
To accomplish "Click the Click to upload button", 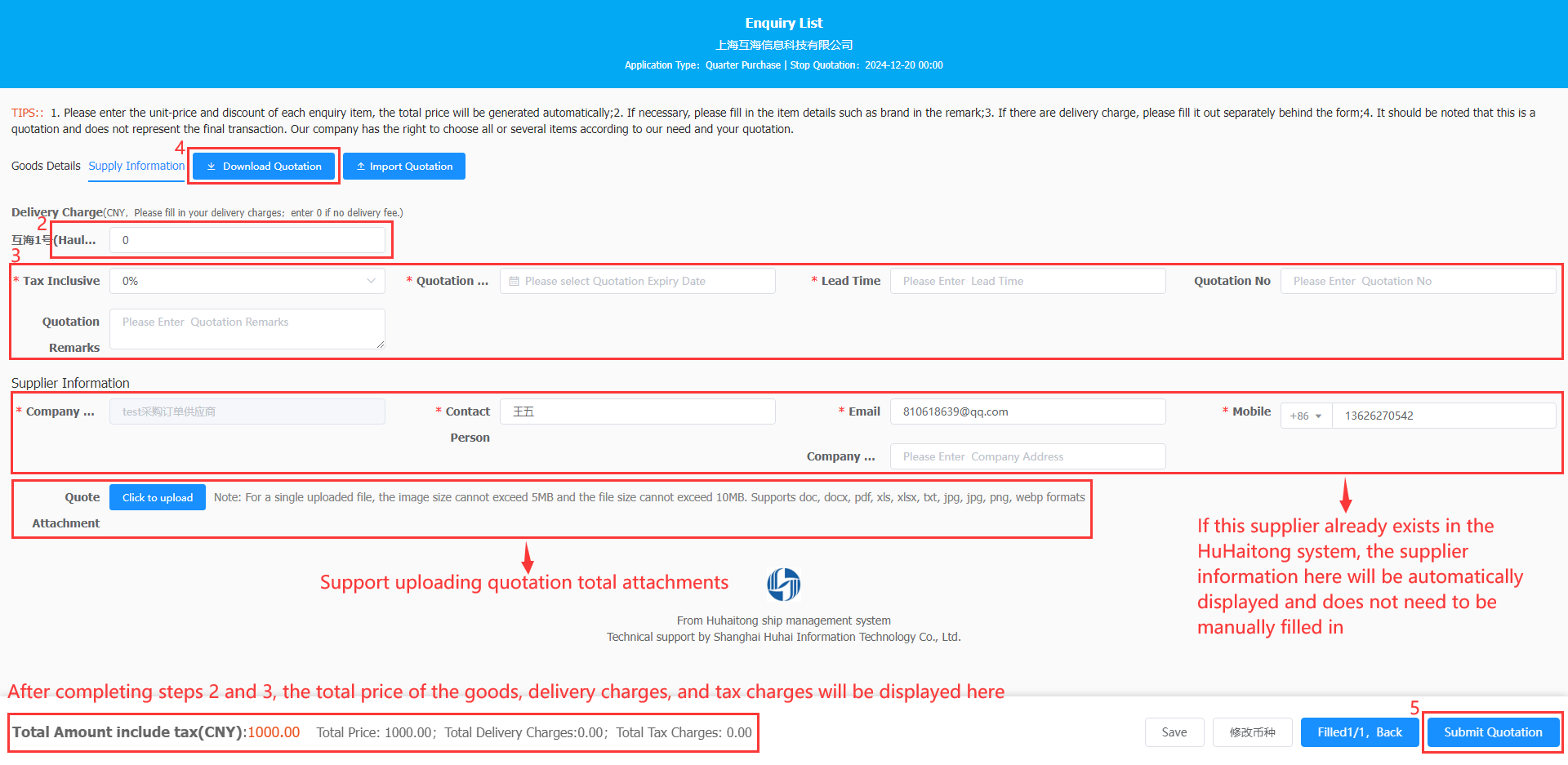I will (158, 497).
